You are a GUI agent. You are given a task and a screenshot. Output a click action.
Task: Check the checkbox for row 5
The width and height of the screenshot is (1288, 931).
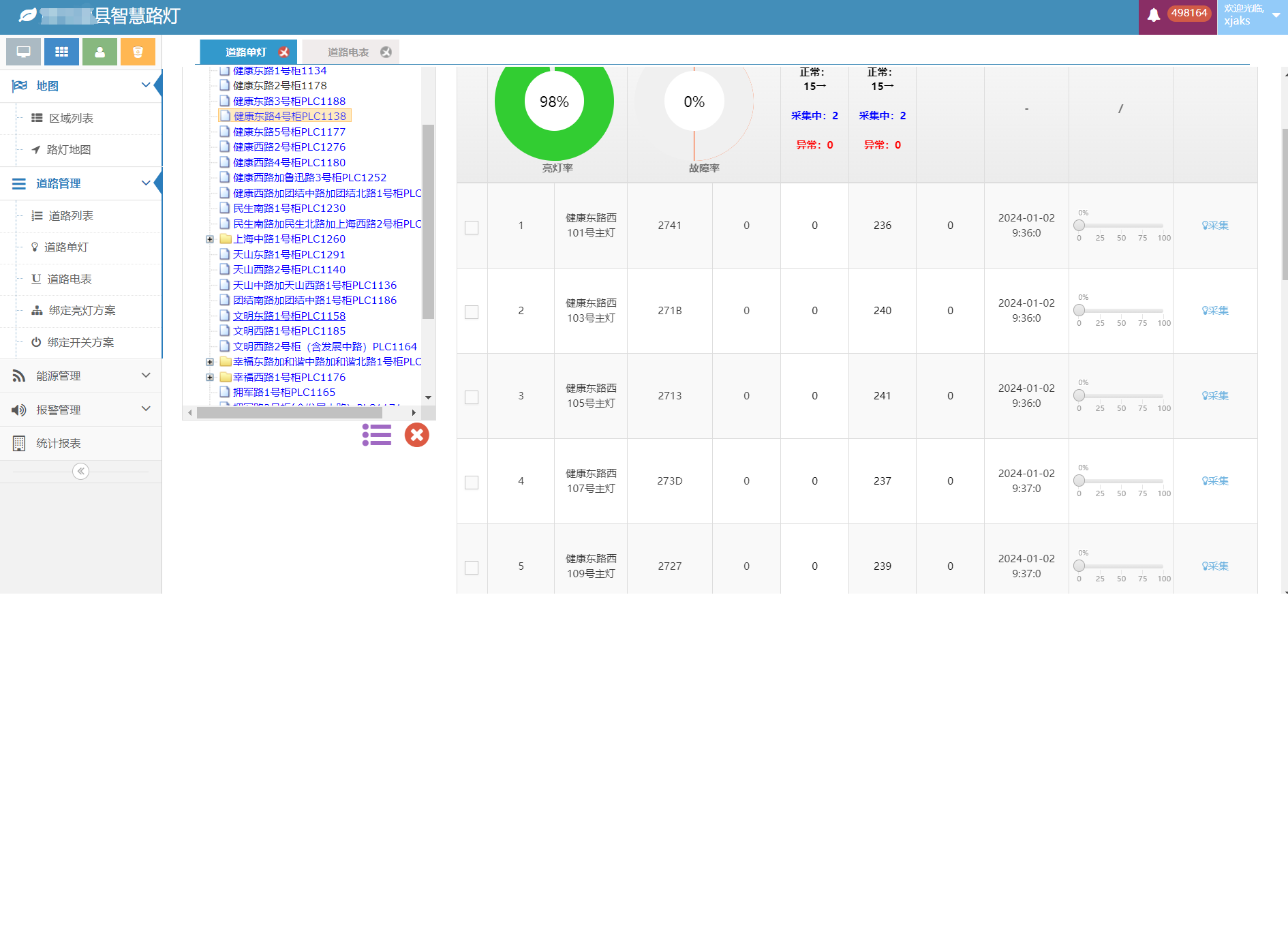(x=472, y=567)
